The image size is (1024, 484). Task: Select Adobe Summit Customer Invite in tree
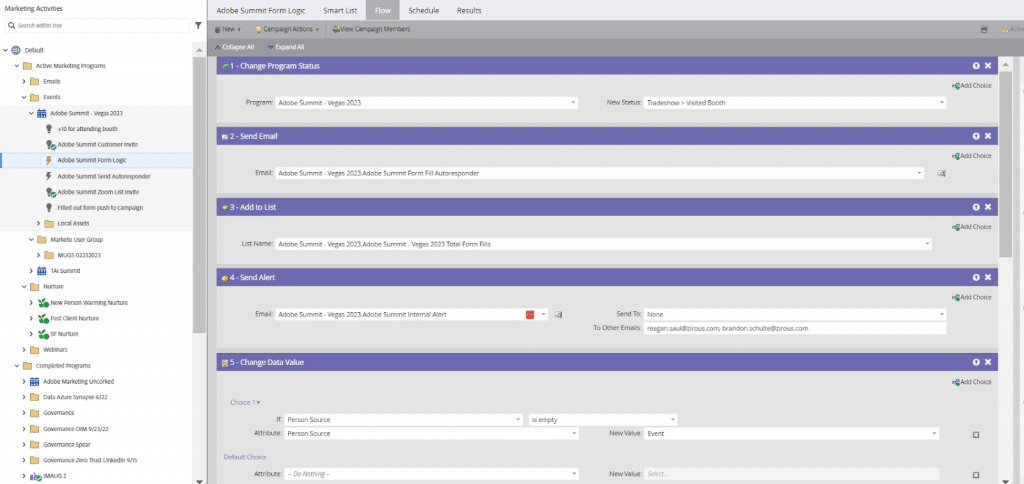tap(97, 144)
